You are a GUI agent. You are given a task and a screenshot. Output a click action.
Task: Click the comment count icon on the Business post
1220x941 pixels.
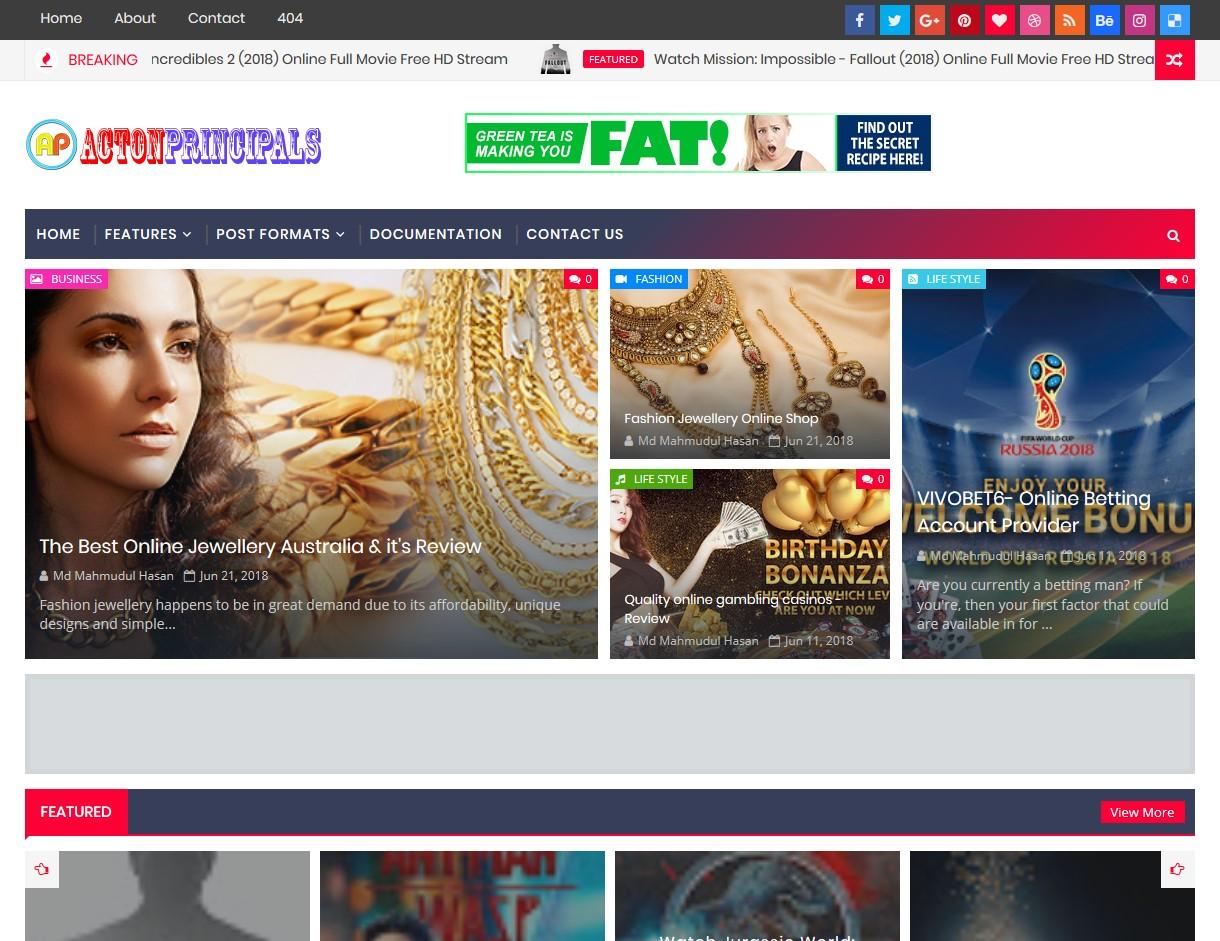pos(581,279)
